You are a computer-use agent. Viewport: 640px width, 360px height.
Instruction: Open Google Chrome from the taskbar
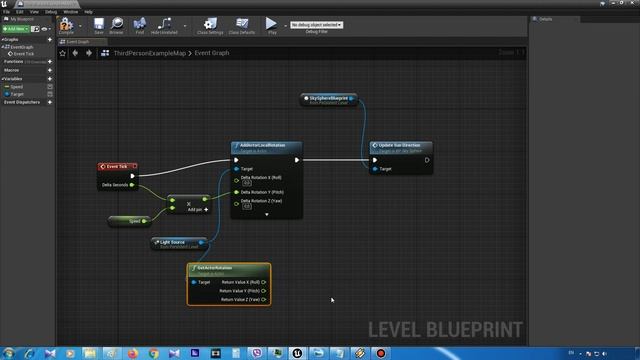(x=153, y=353)
